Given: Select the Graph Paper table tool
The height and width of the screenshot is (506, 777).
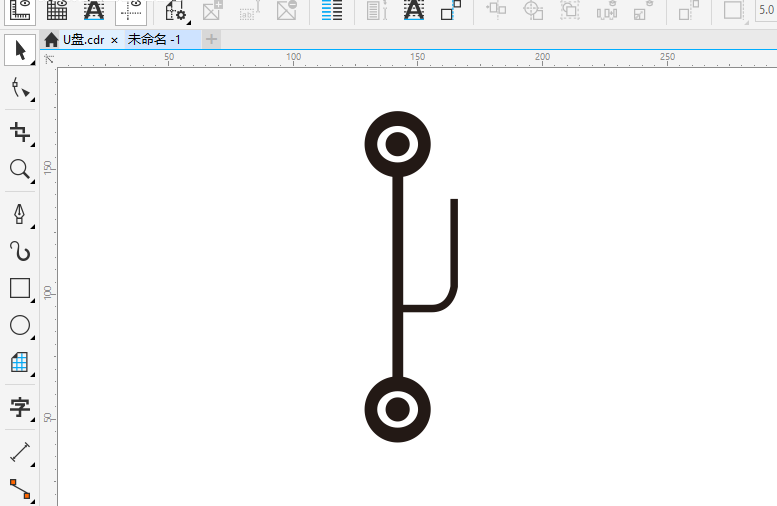Looking at the screenshot, I should pyautogui.click(x=20, y=362).
